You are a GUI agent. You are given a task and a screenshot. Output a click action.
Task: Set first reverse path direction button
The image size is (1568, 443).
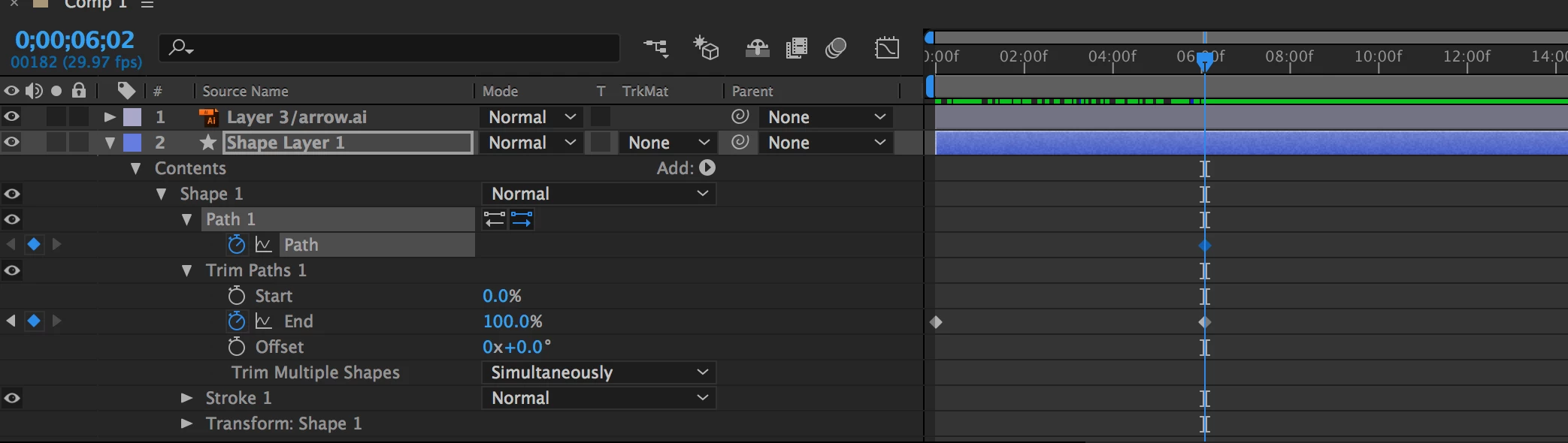point(495,219)
